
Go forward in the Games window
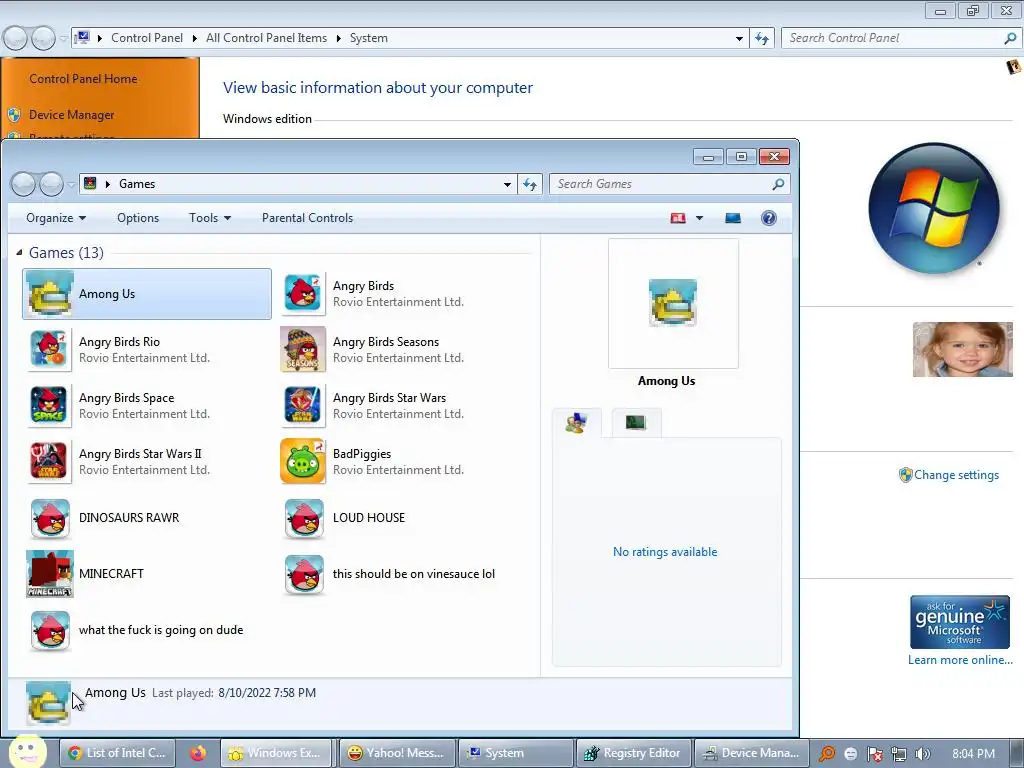pos(51,184)
